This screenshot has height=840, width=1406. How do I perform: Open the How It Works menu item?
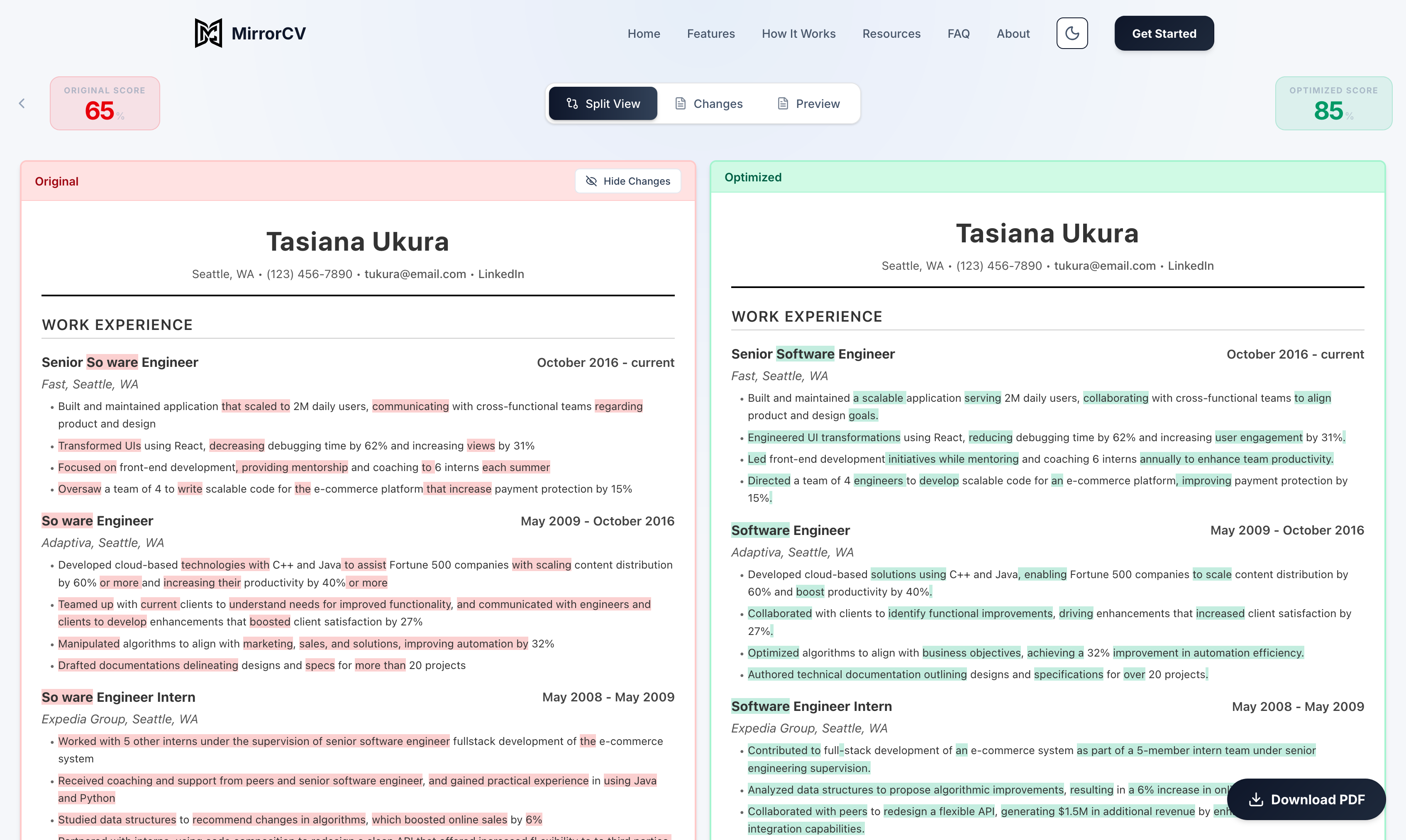click(799, 33)
